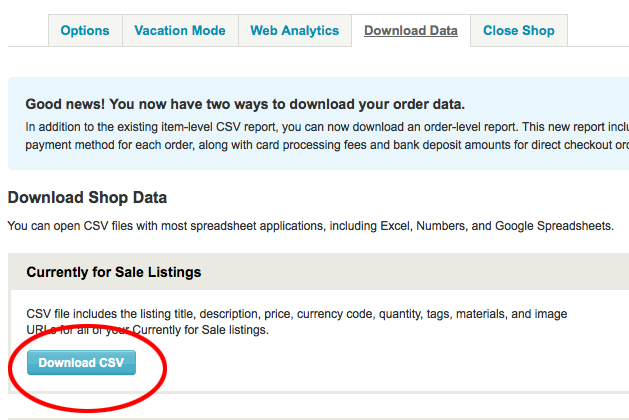The height and width of the screenshot is (420, 629).
Task: Switch to the Vacation Mode tab
Action: click(x=180, y=30)
